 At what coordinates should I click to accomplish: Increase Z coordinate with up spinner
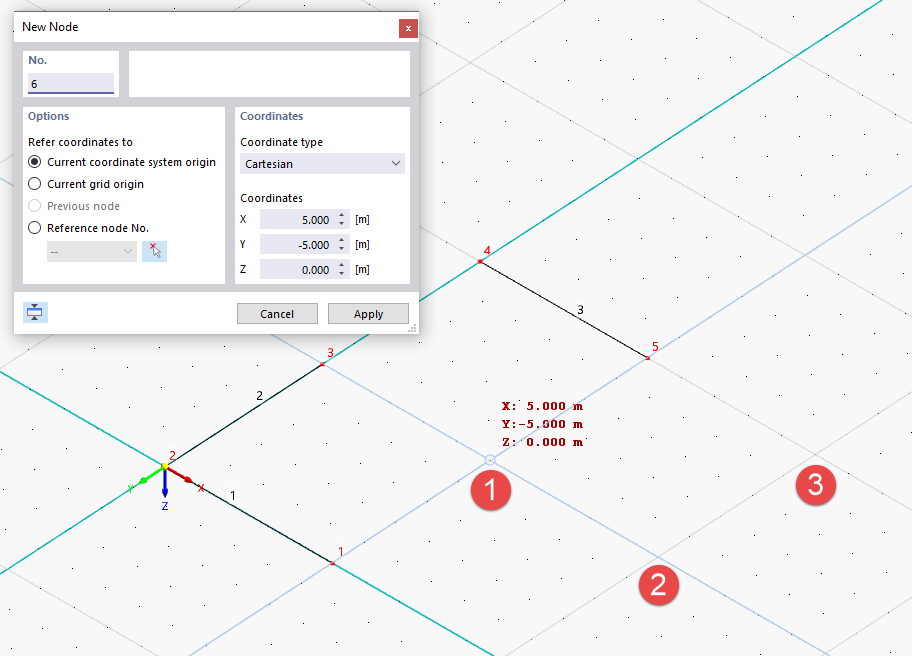341,265
